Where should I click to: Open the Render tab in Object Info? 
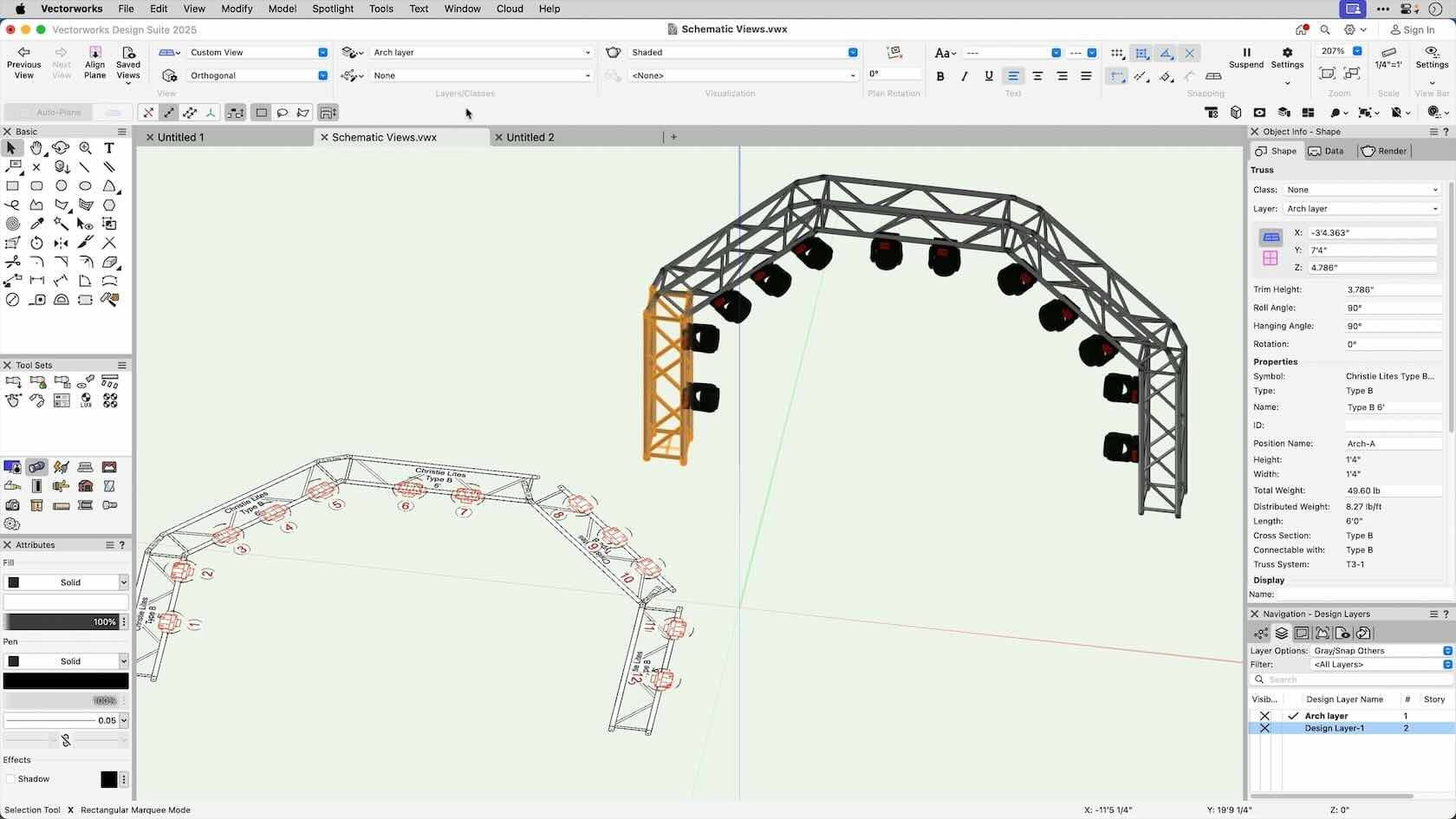click(x=1384, y=151)
